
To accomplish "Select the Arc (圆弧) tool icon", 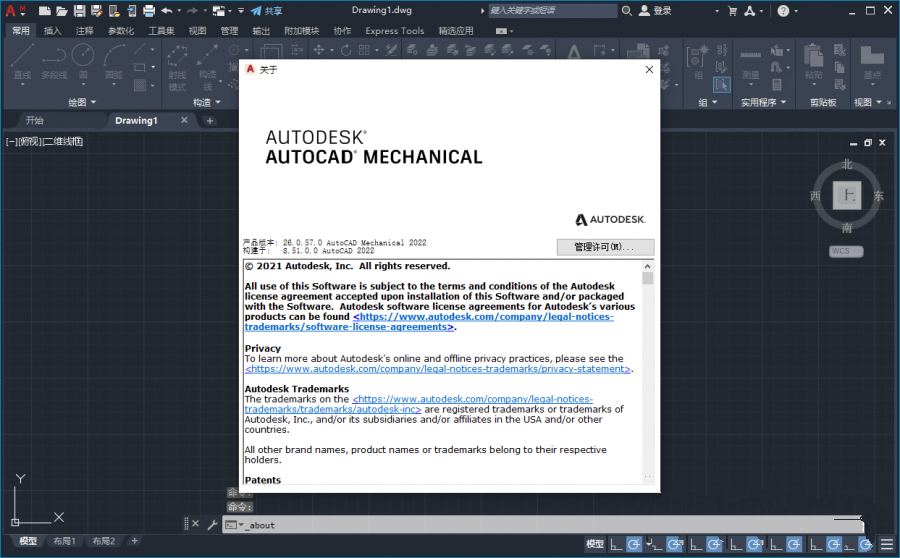I will [x=114, y=56].
